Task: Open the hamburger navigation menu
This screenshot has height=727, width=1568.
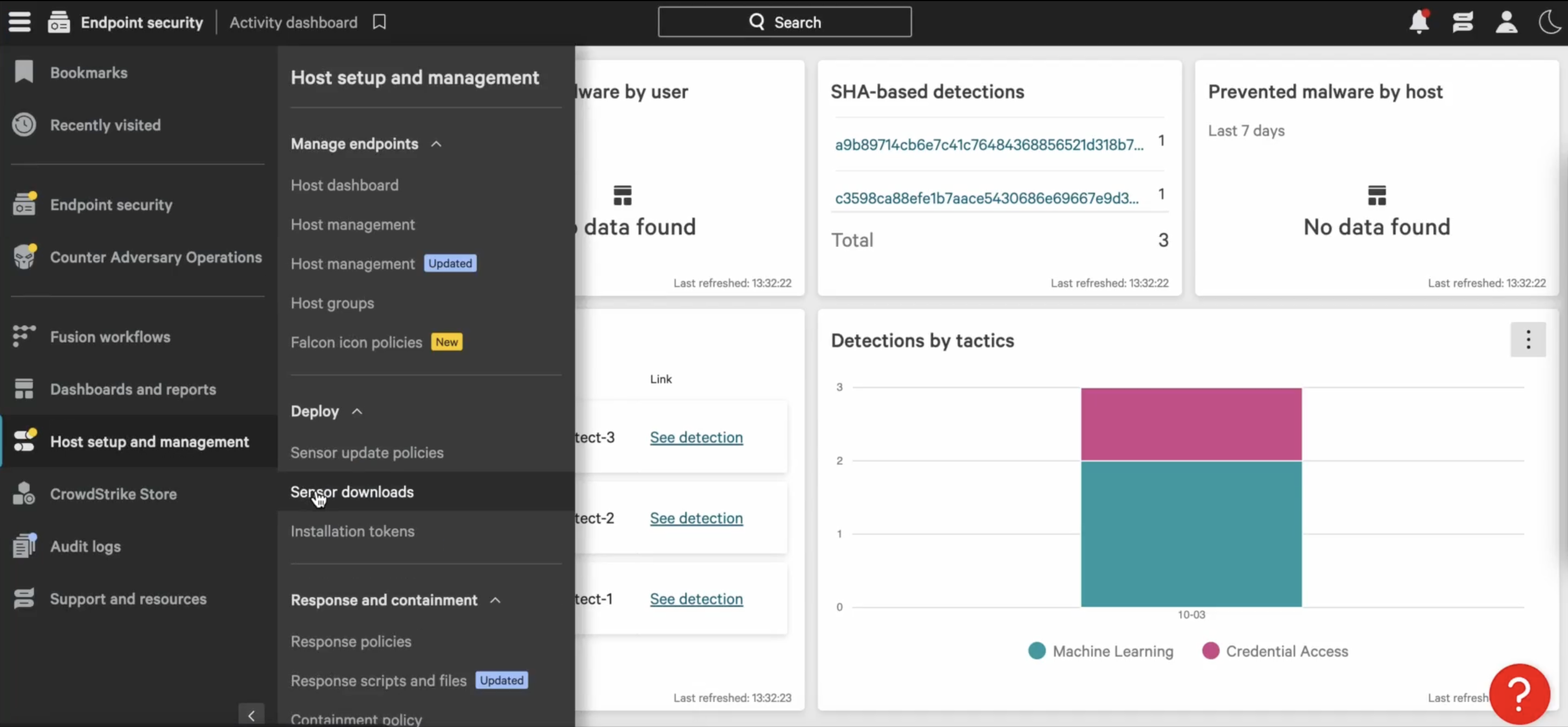Action: [x=20, y=22]
